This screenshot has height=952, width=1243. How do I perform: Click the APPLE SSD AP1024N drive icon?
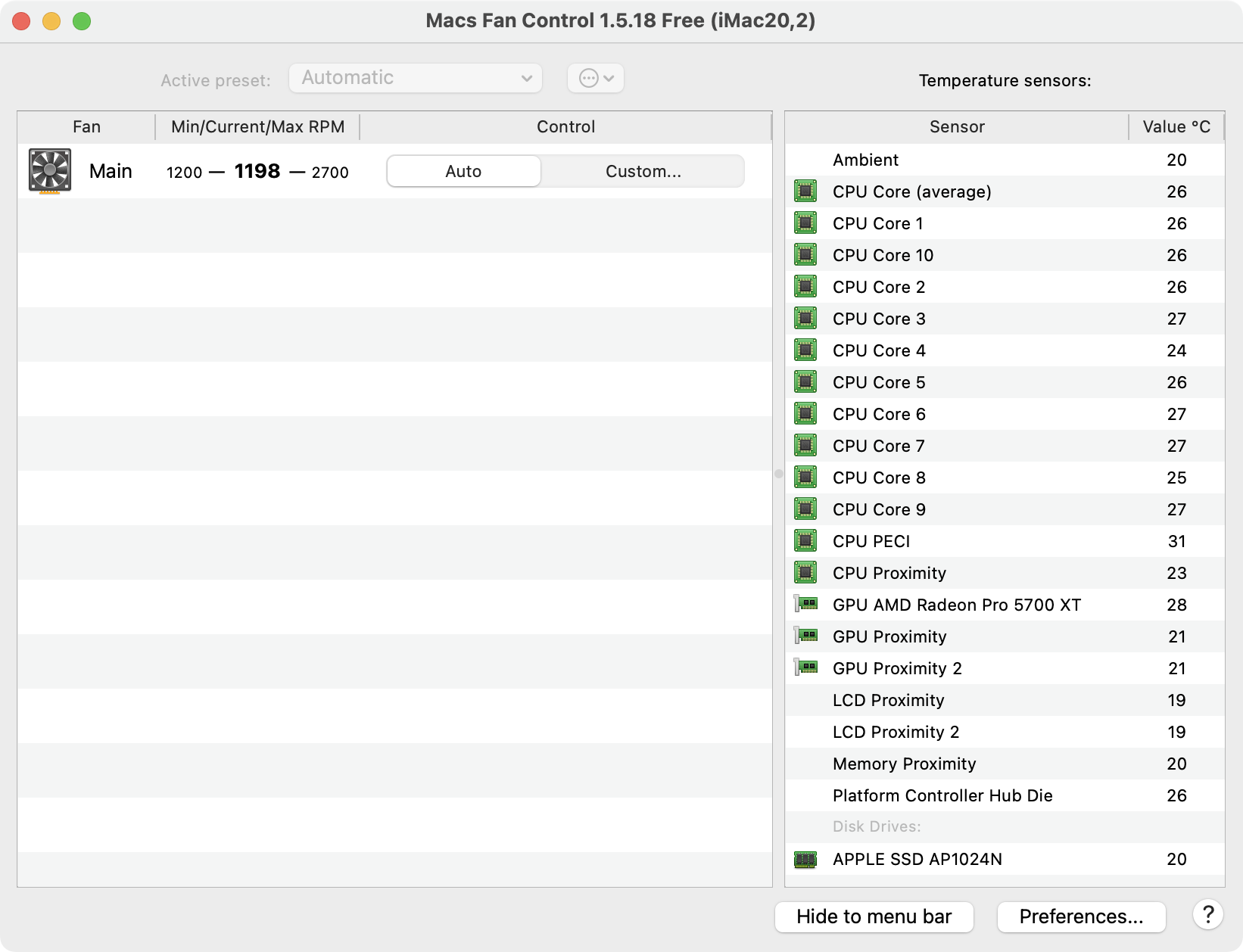(x=805, y=859)
